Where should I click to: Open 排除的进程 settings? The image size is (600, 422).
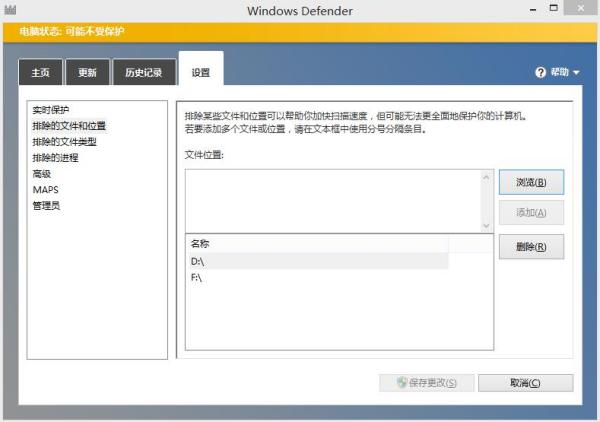[x=55, y=158]
